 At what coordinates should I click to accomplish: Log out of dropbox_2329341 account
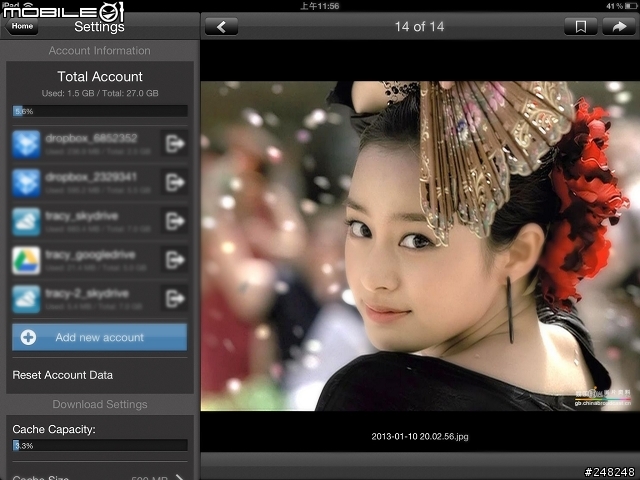click(x=175, y=182)
